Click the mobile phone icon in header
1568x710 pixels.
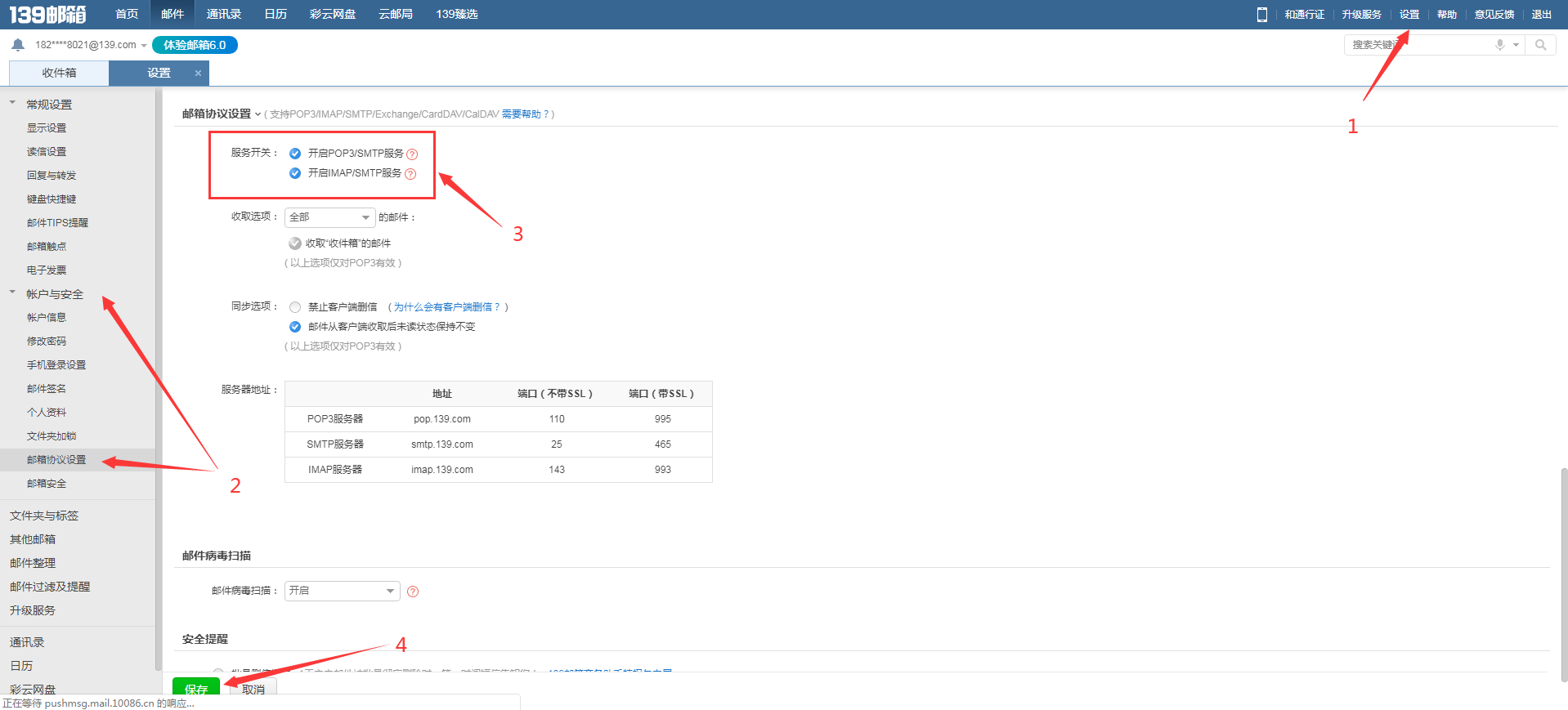1261,15
